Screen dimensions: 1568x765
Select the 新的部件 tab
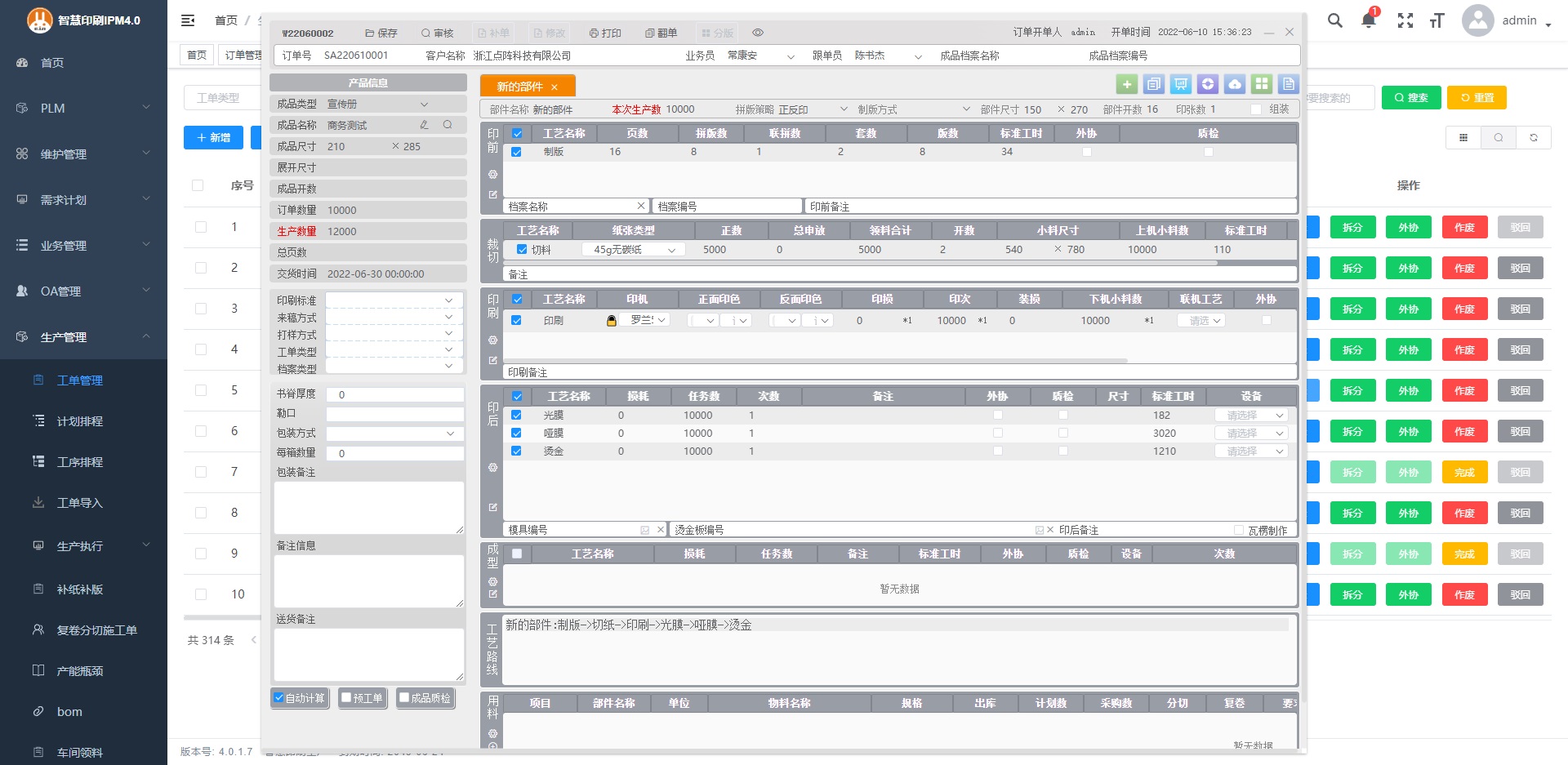click(x=519, y=87)
